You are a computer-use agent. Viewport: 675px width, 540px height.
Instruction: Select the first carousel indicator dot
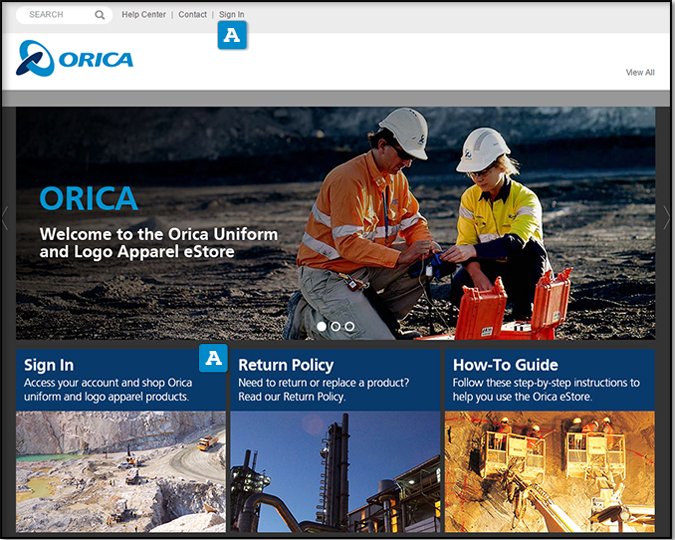coord(322,326)
